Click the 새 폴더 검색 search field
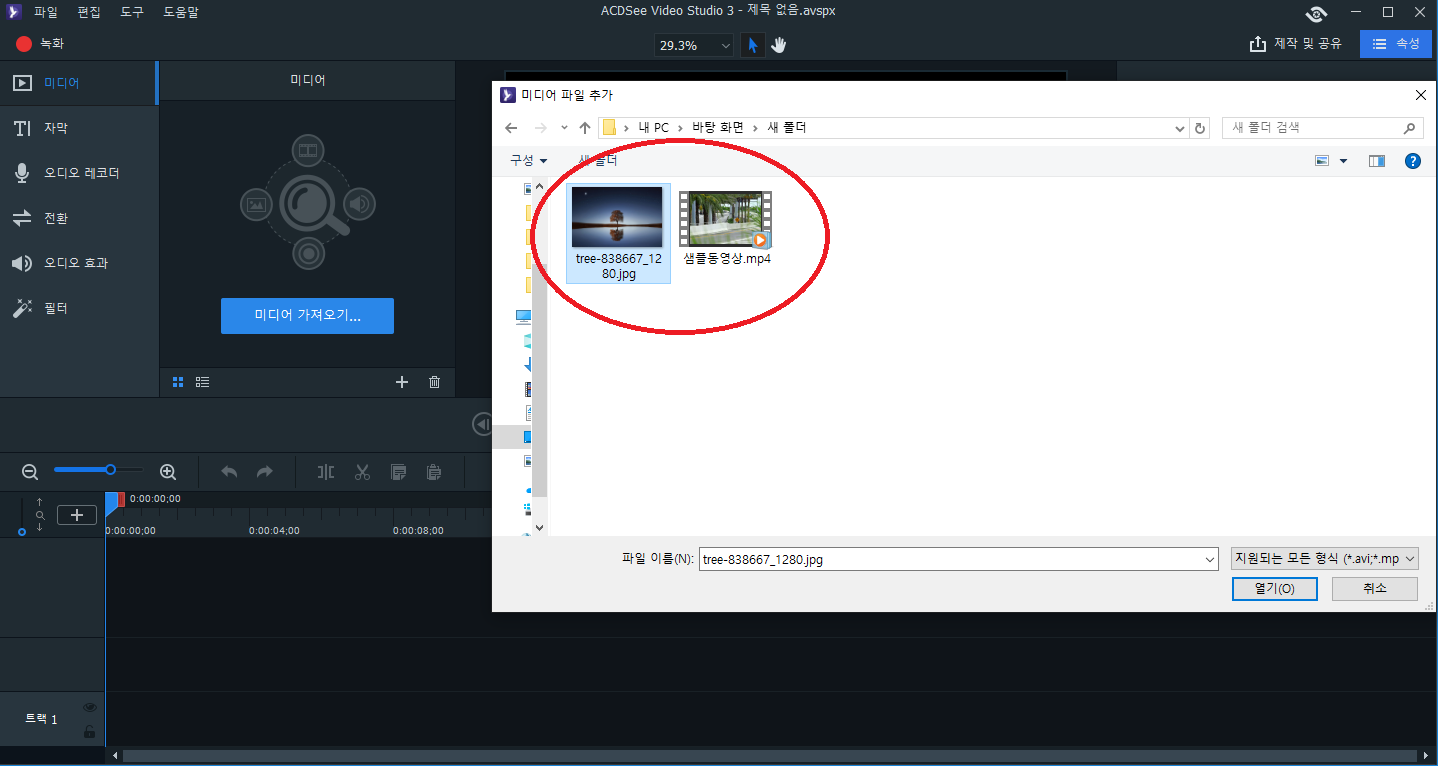This screenshot has width=1438, height=766. [1322, 128]
